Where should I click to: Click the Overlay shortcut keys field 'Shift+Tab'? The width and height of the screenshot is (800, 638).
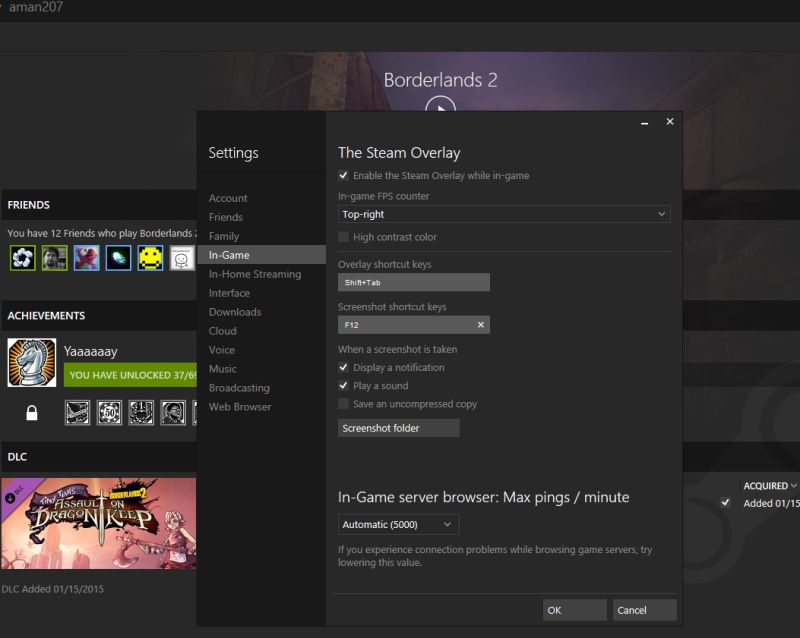point(414,282)
